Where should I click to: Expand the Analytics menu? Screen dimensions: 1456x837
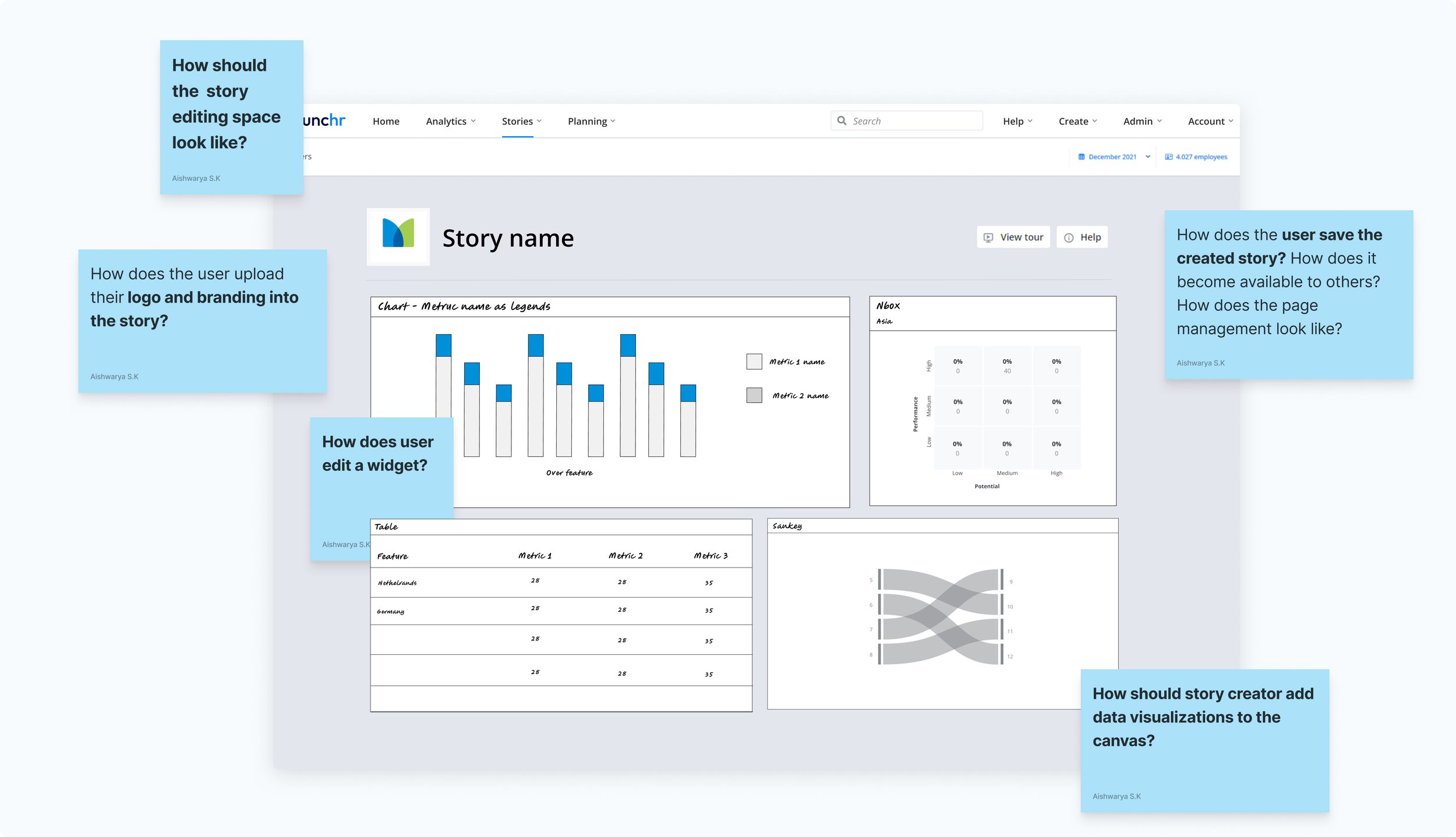[451, 121]
